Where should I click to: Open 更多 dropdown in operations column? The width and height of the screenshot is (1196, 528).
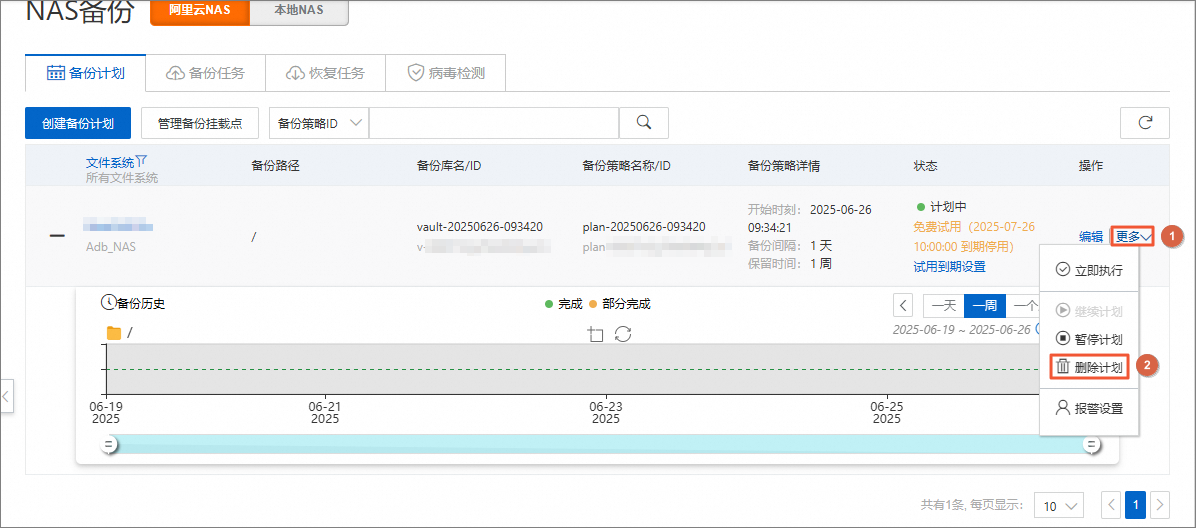click(x=1133, y=237)
